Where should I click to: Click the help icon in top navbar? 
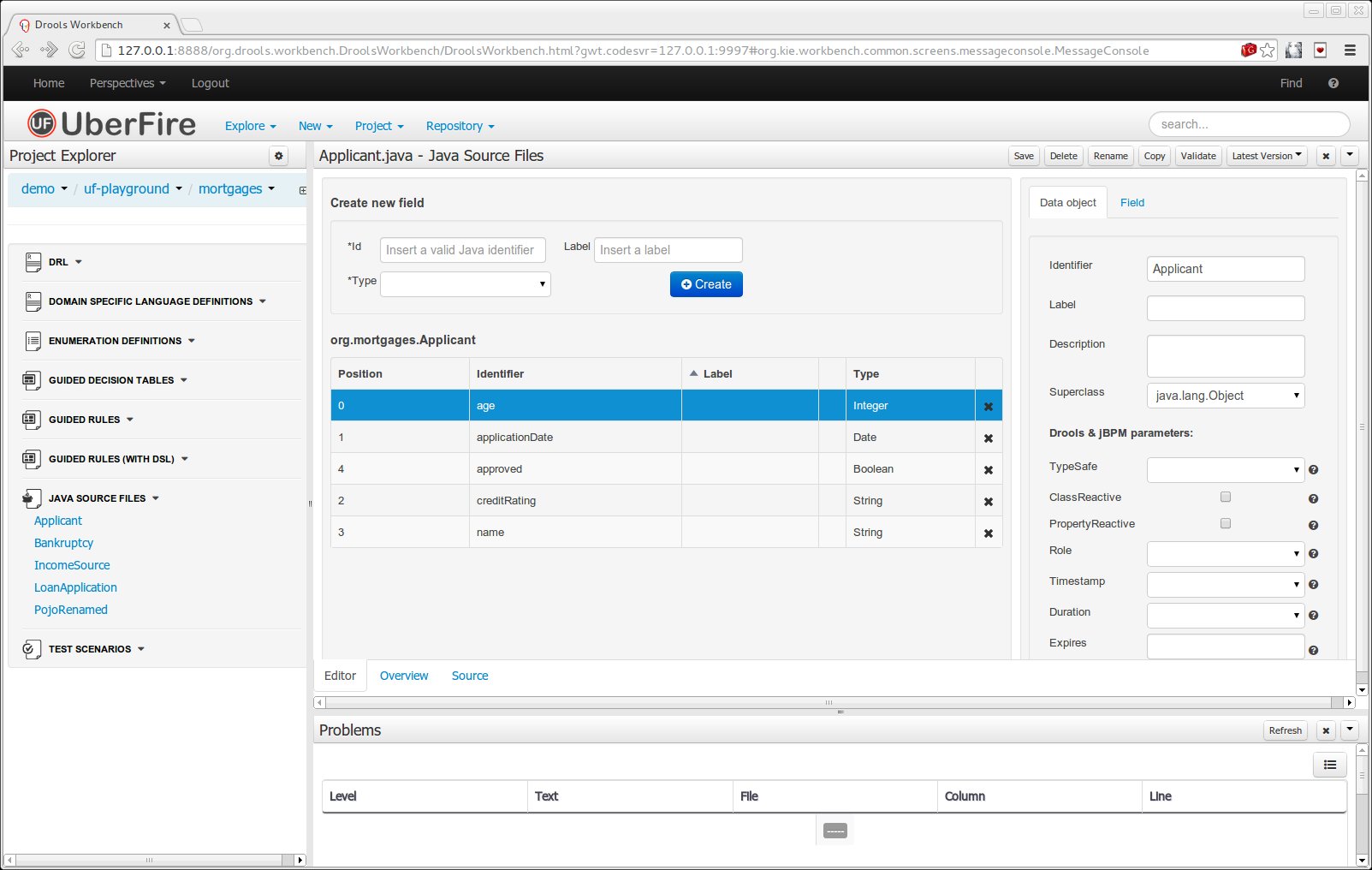pos(1333,83)
